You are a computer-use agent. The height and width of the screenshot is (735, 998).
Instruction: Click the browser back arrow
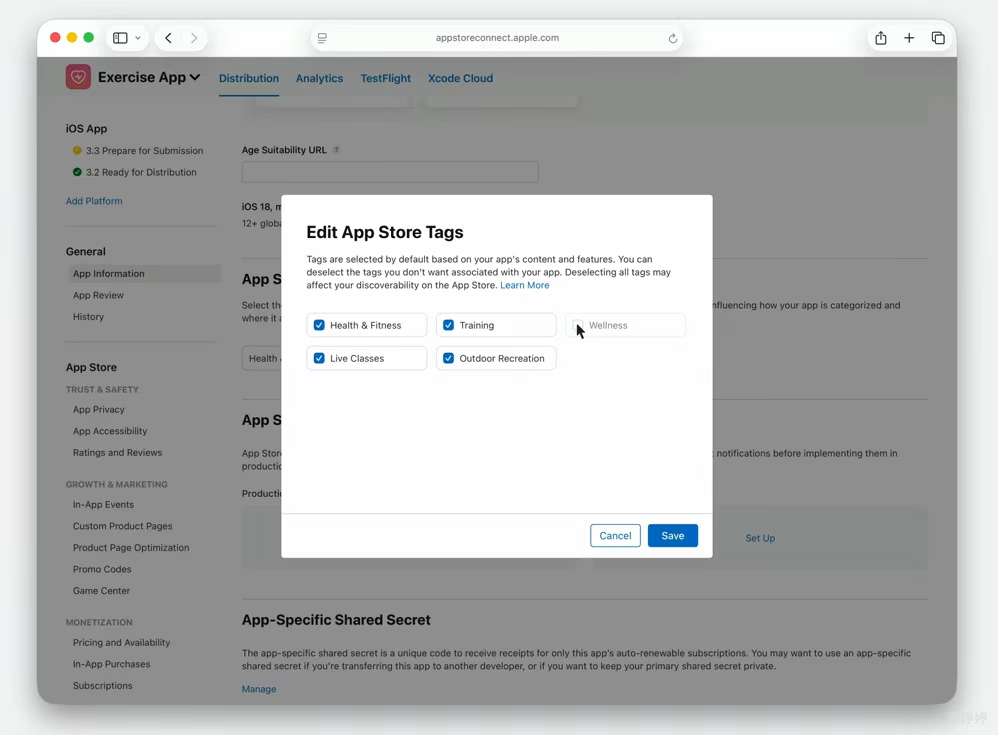pos(168,38)
